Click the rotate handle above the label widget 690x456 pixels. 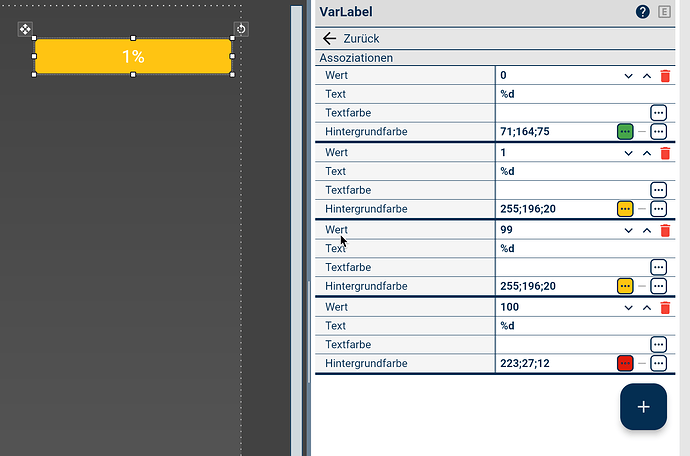pos(240,29)
